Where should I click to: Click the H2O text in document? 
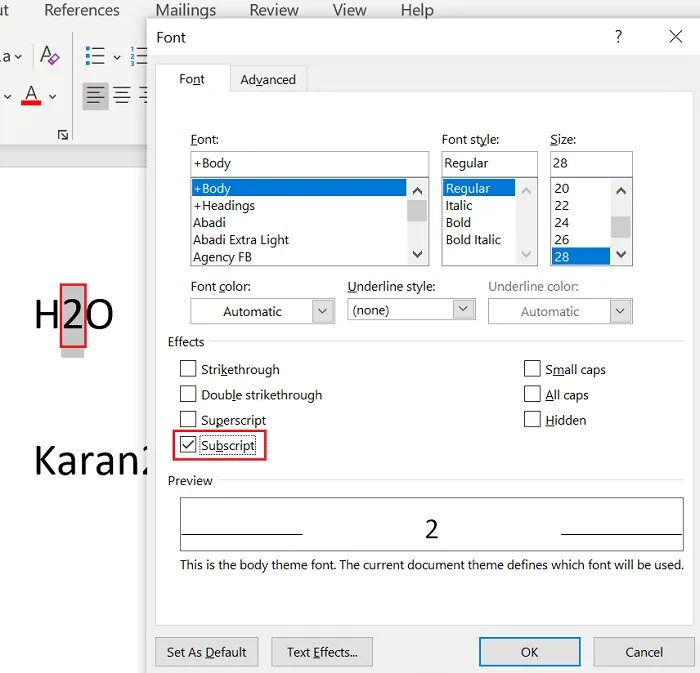click(74, 314)
